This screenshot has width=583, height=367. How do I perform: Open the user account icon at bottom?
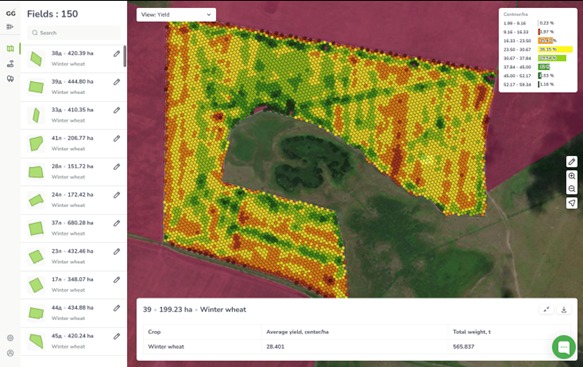click(x=10, y=353)
